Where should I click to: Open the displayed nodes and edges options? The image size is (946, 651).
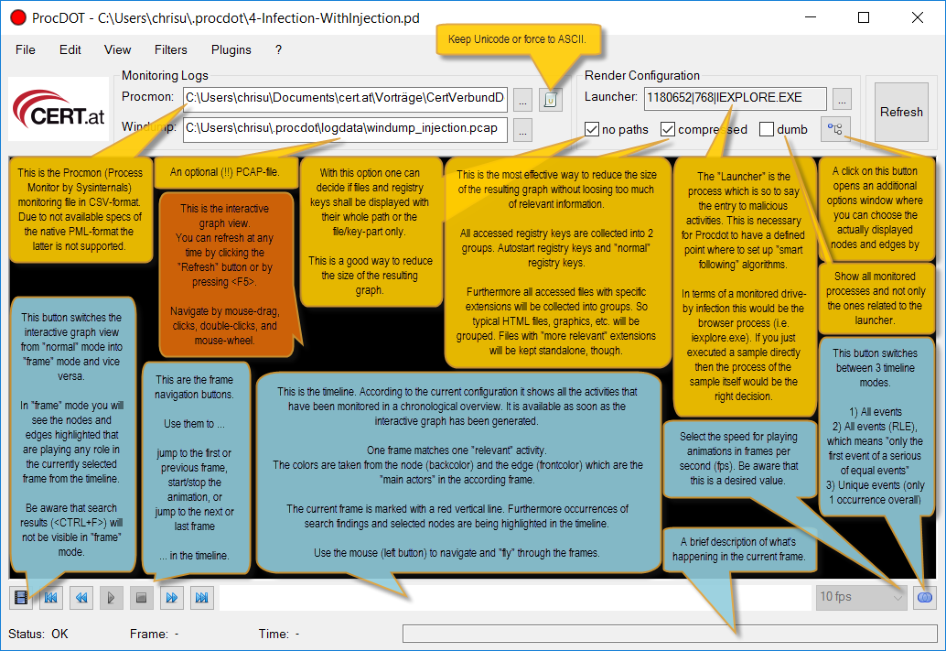(836, 128)
